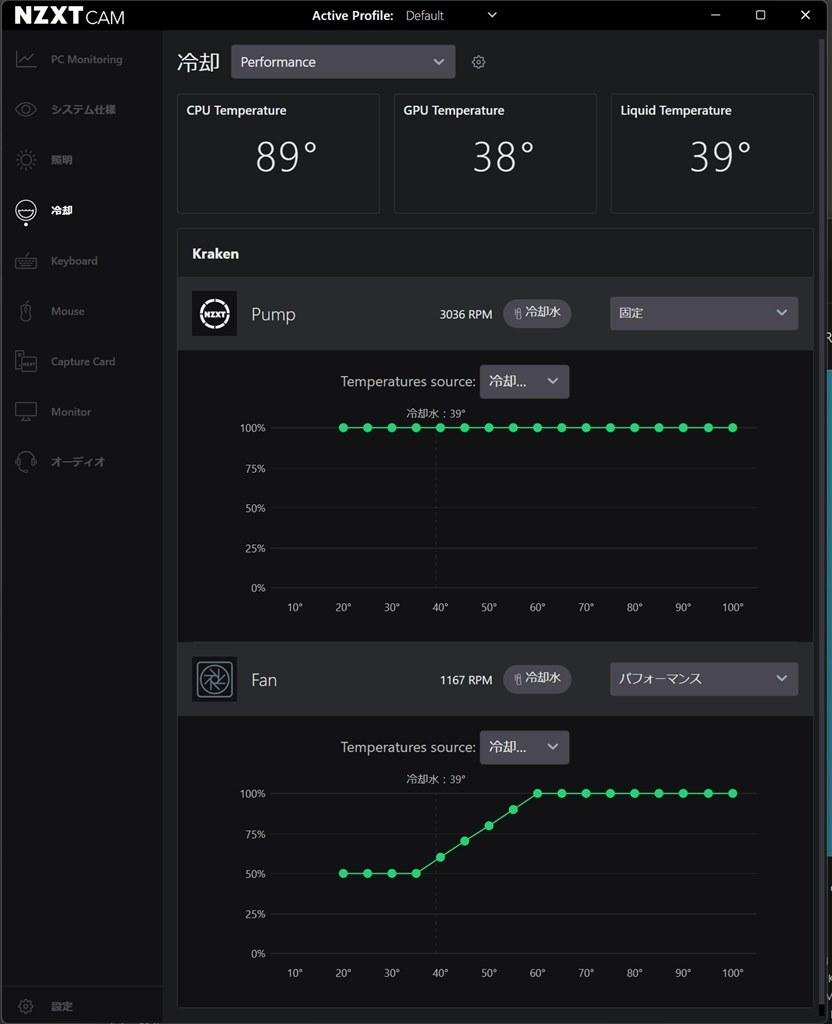Click the Kraken Fan icon
Screen dimensions: 832x1024
214,679
